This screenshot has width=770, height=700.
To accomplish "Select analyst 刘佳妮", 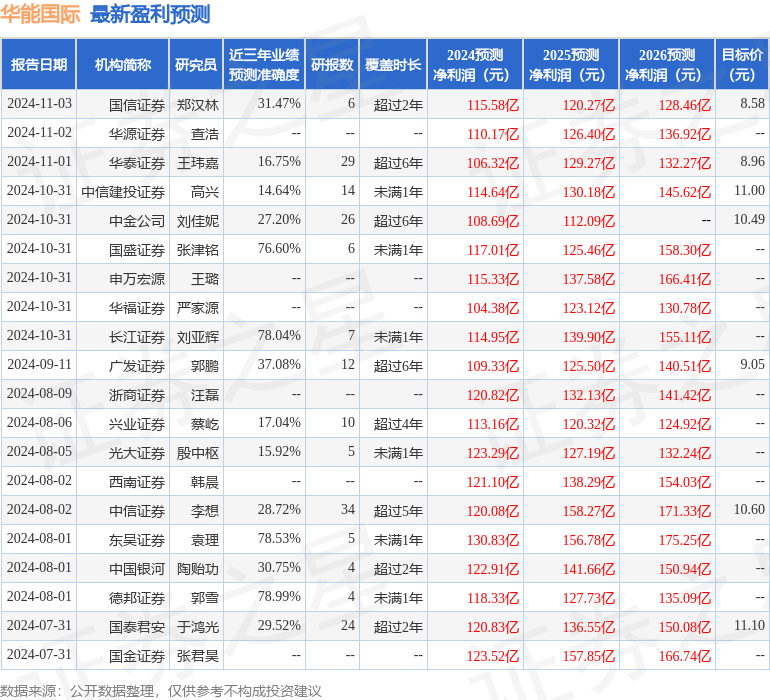I will tap(197, 221).
